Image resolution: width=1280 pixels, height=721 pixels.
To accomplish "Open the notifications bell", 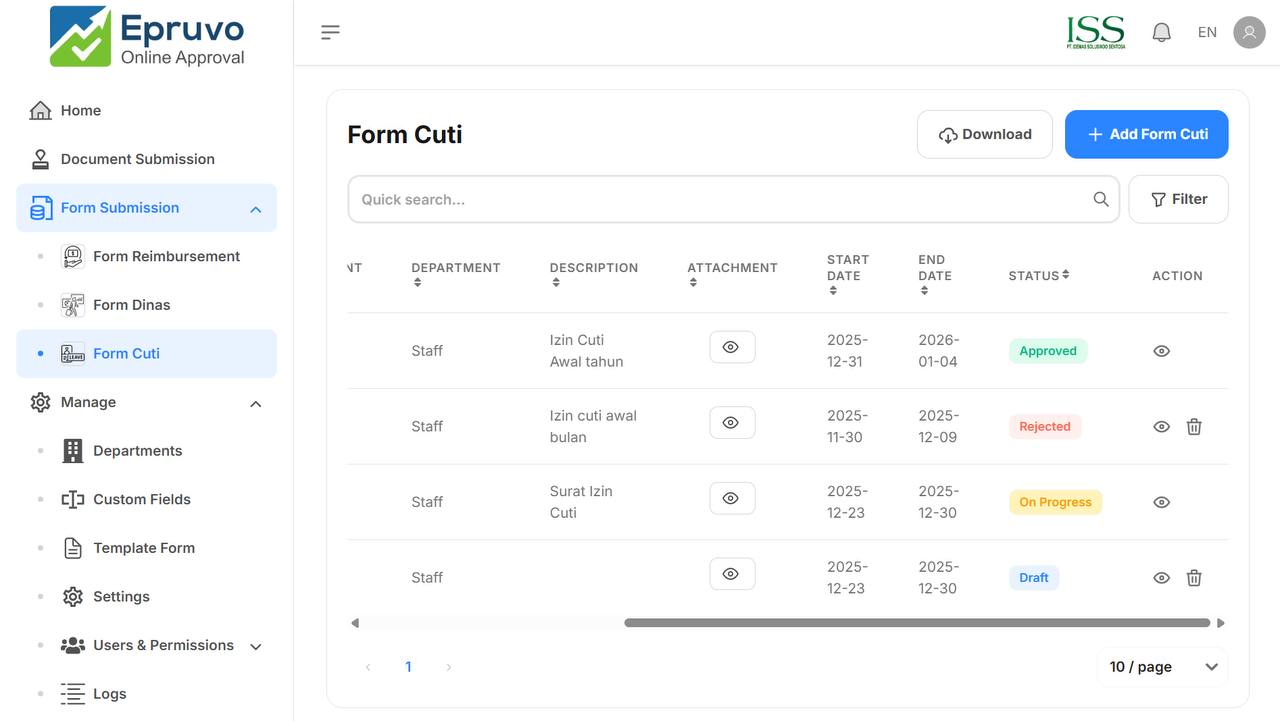I will [1161, 32].
